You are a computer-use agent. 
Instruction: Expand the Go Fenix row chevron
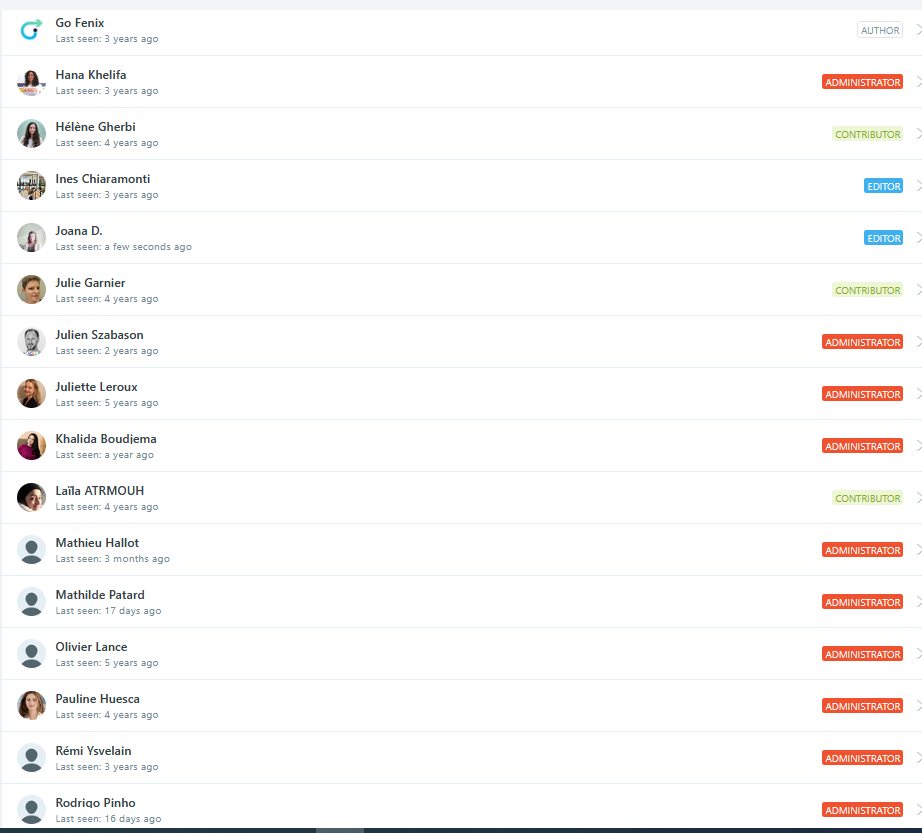(917, 30)
